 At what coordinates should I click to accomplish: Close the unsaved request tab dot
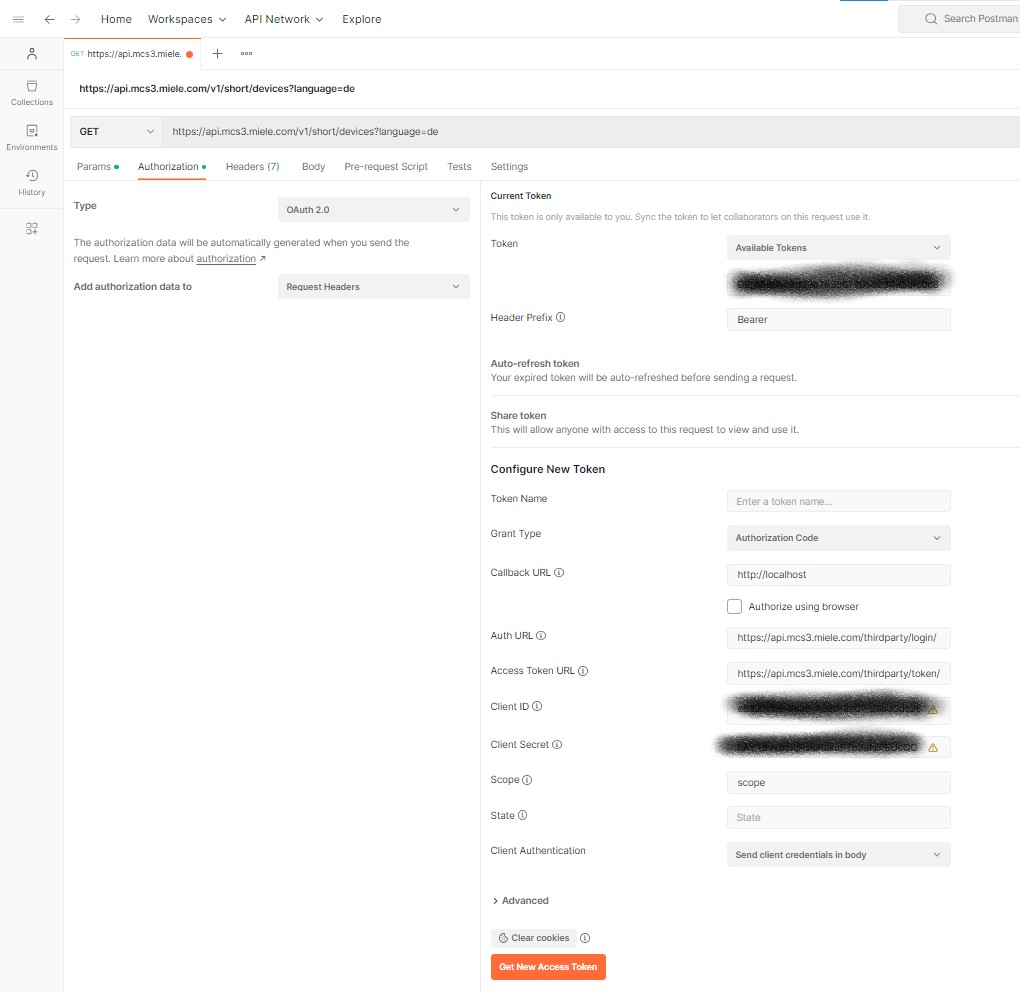point(189,54)
